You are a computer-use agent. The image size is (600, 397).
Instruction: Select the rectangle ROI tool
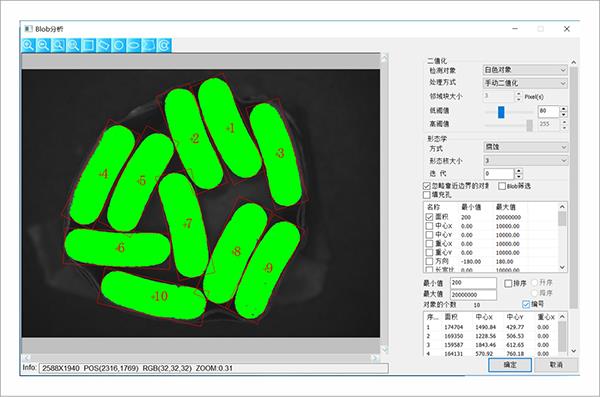[88, 45]
